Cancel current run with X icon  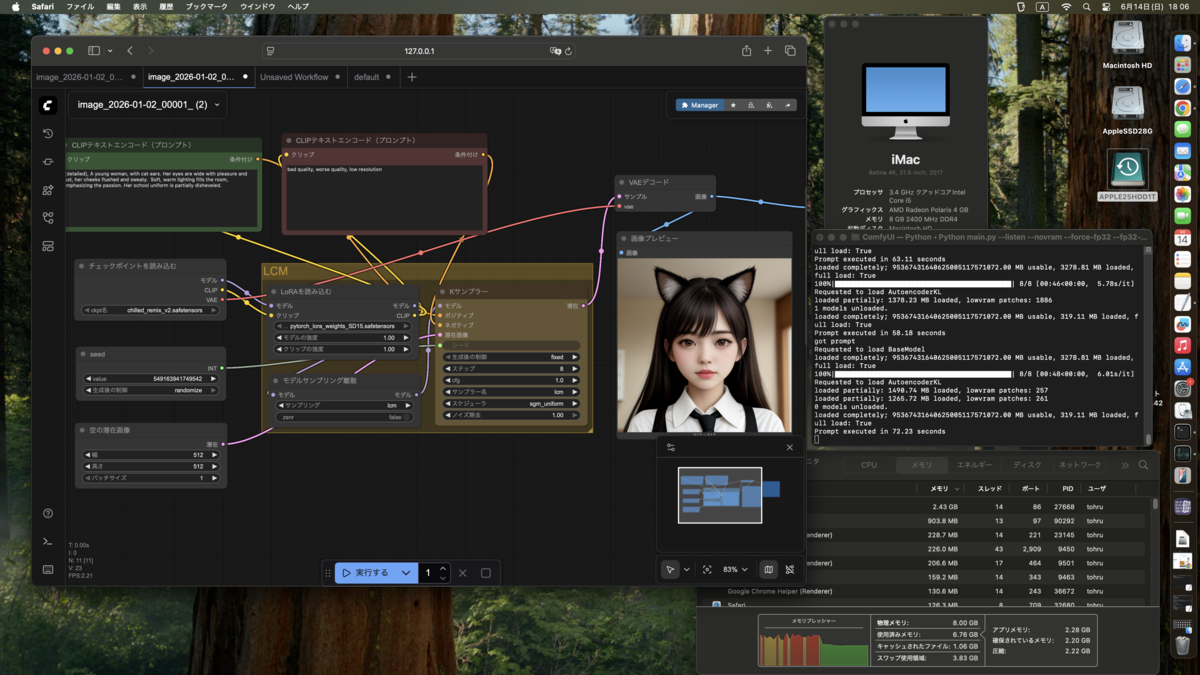pyautogui.click(x=463, y=573)
